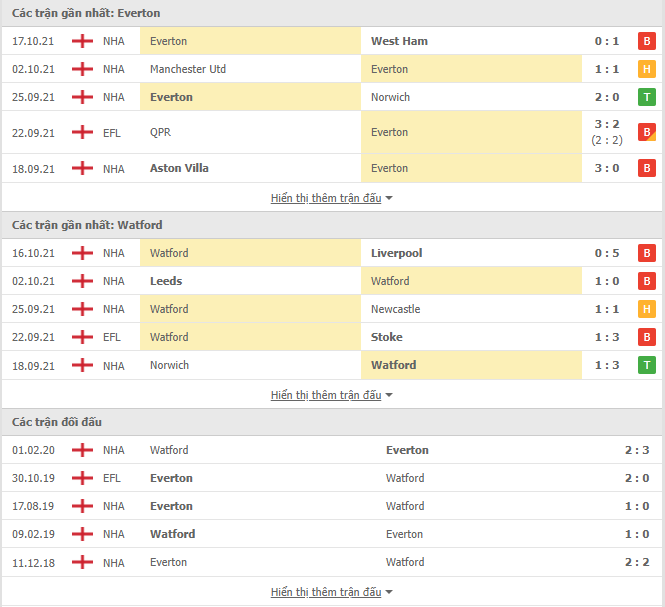
Task: Click the England flag on the Aston Villa row
Action: click(82, 168)
